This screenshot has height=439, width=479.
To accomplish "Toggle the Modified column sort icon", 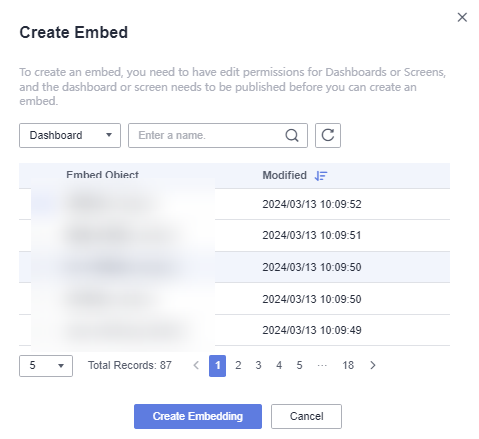I will [321, 175].
